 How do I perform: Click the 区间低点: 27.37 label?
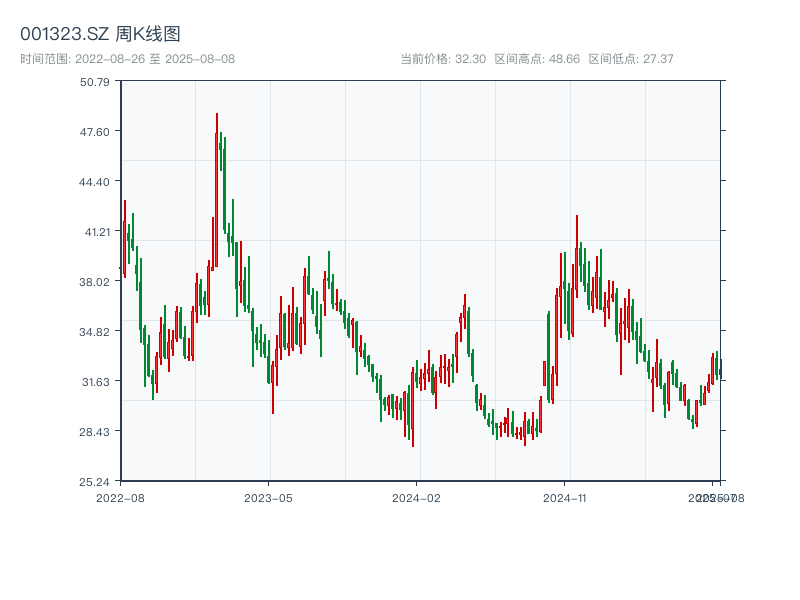pos(625,59)
